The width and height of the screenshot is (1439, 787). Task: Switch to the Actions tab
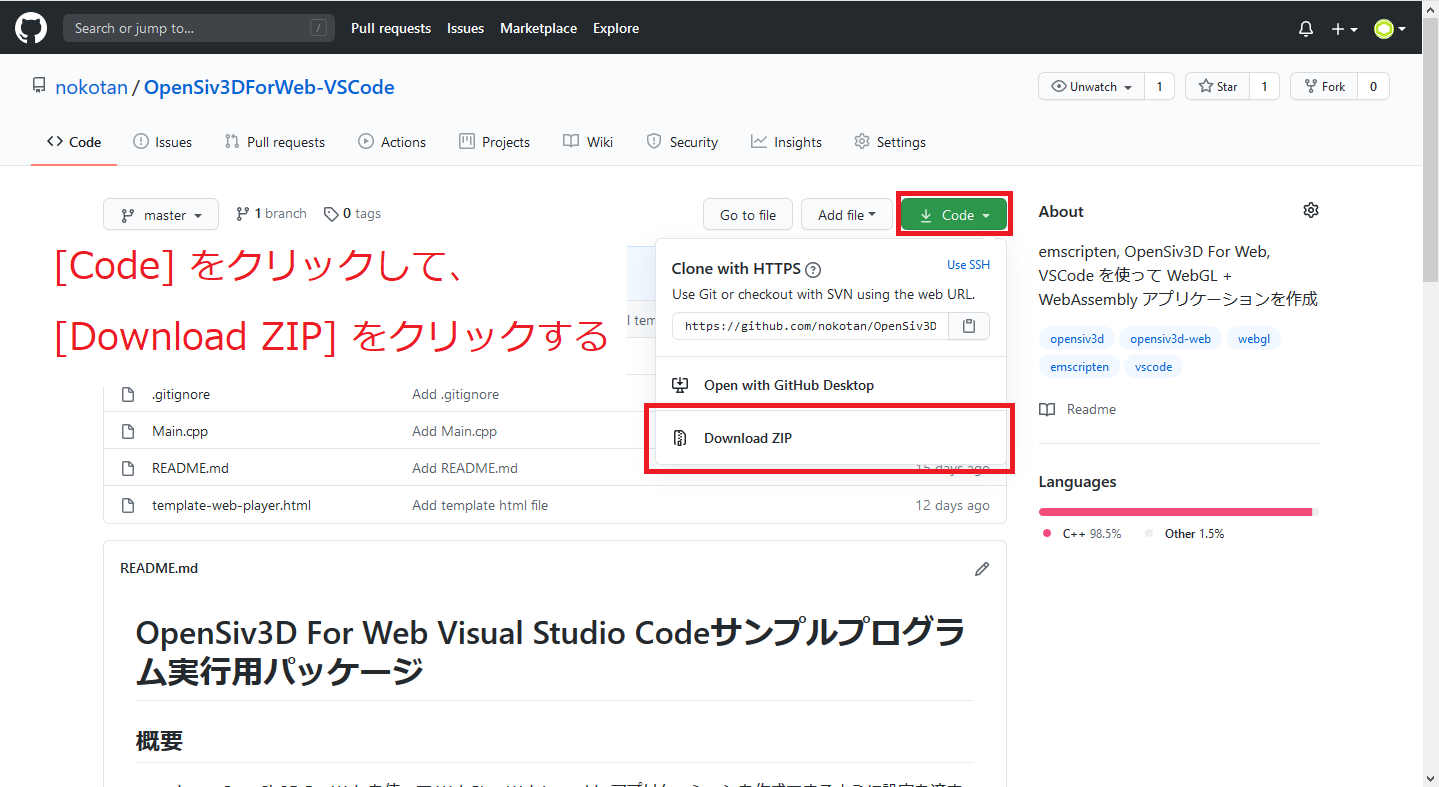pos(392,142)
